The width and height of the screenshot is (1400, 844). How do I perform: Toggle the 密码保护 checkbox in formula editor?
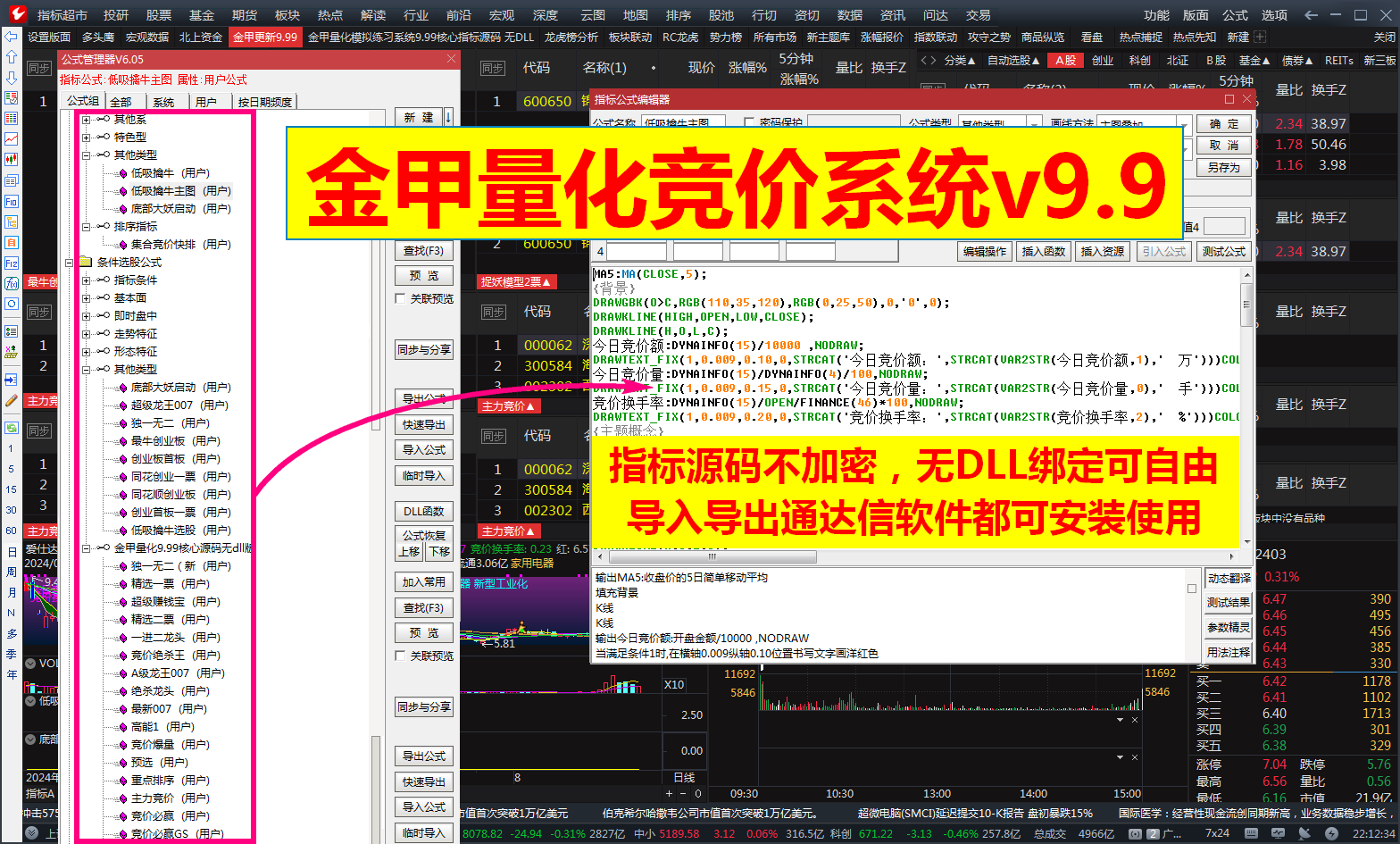(x=749, y=122)
